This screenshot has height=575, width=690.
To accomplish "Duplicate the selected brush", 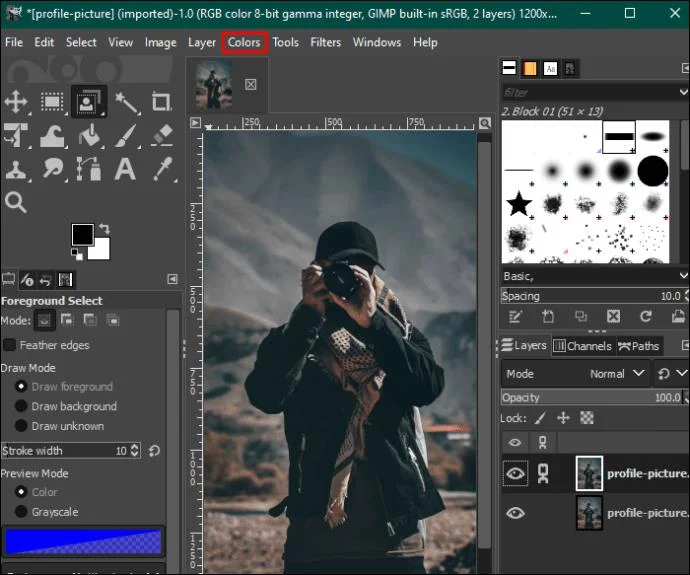I will [581, 316].
